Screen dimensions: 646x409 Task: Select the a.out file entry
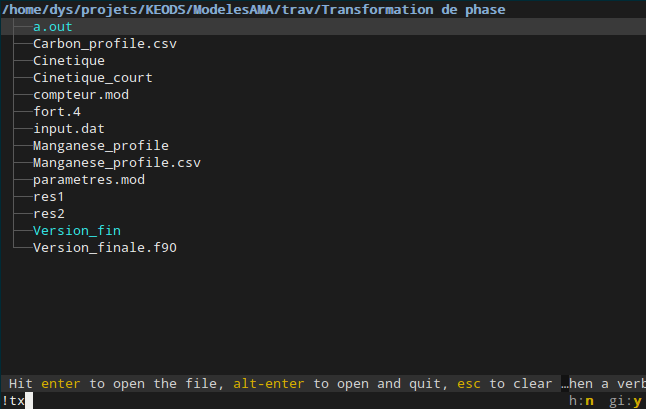53,27
